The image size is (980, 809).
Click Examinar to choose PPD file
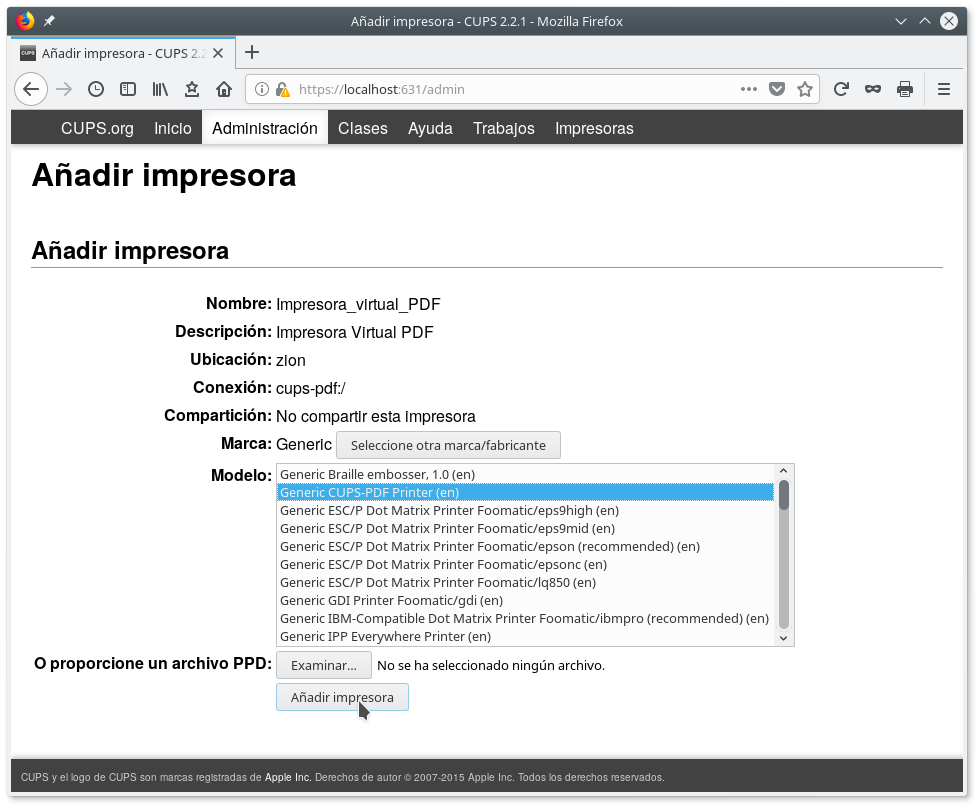[x=323, y=665]
